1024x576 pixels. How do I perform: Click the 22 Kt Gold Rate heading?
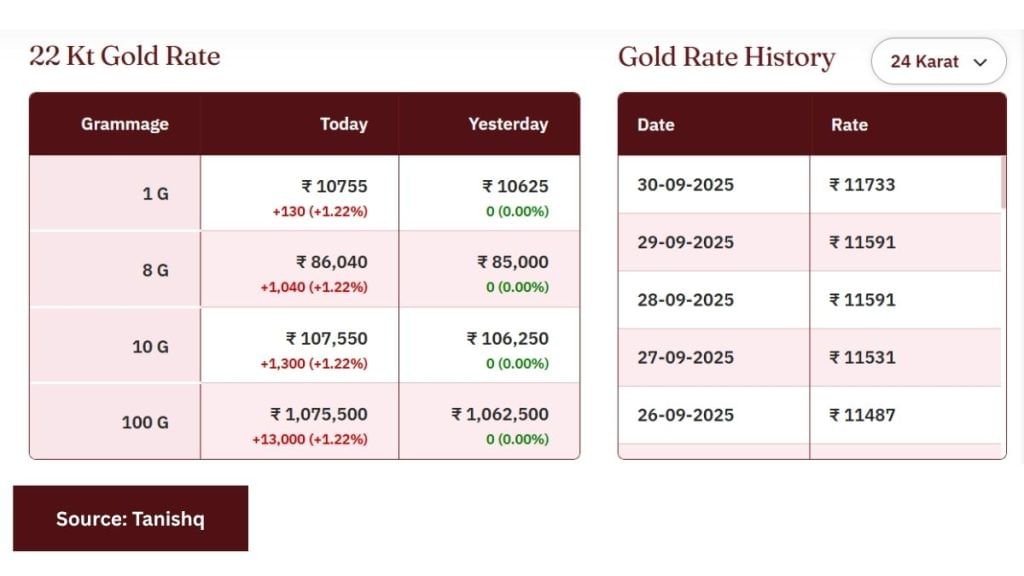tap(125, 56)
